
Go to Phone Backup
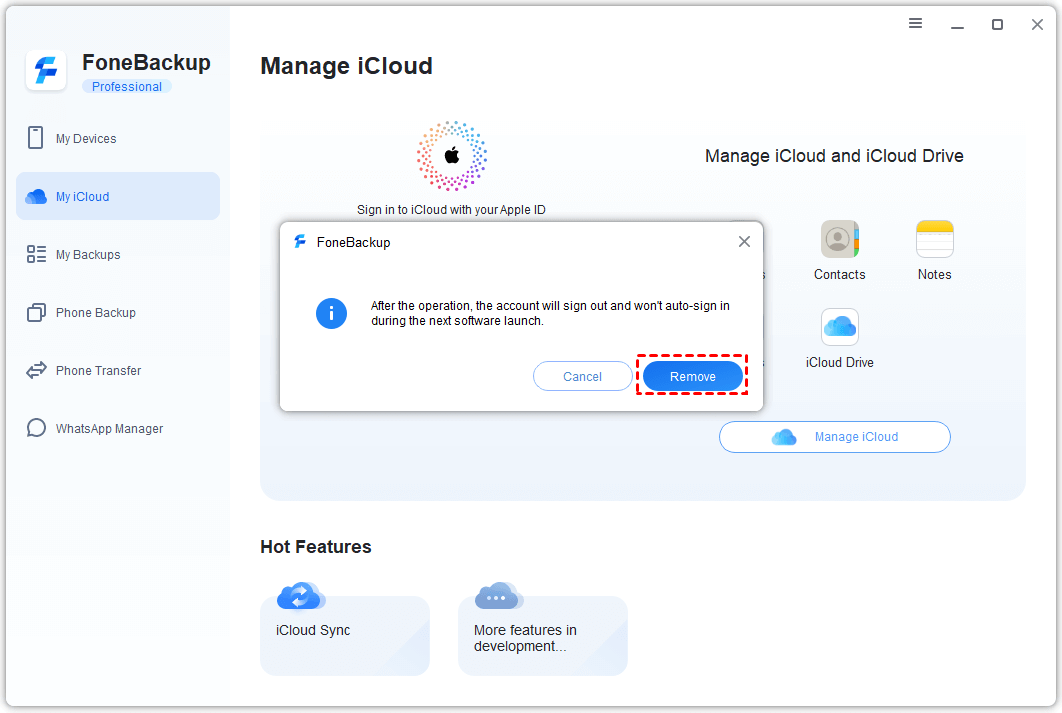[x=95, y=313]
